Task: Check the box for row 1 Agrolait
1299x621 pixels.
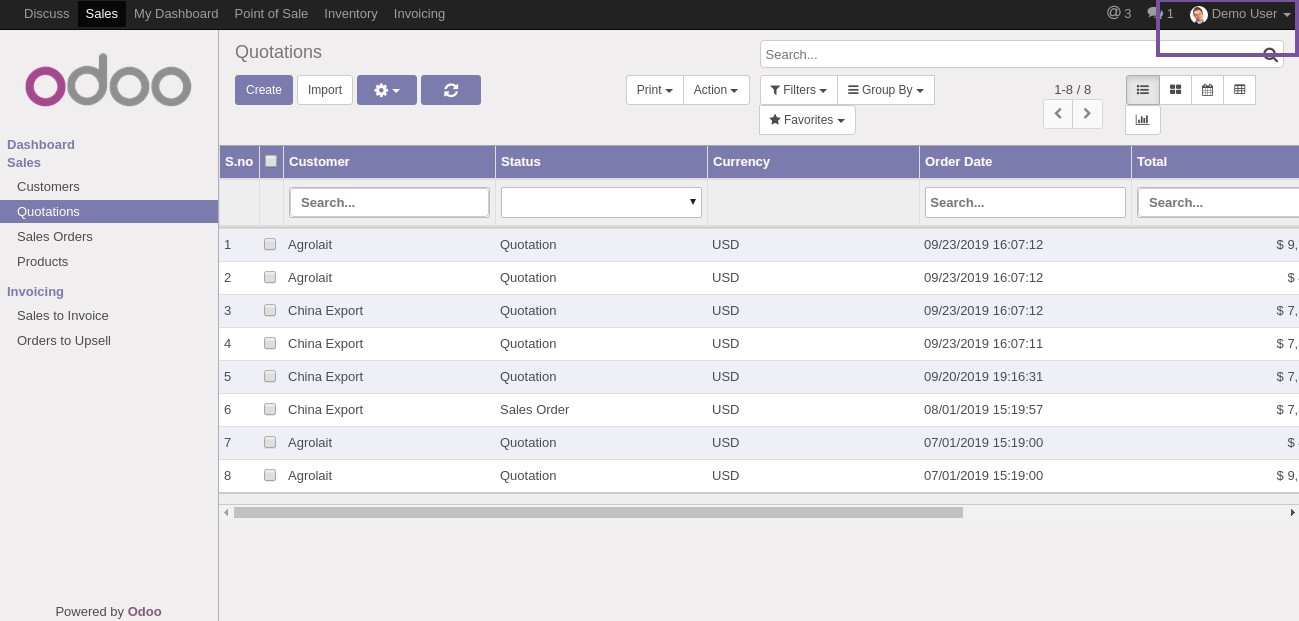Action: 270,244
